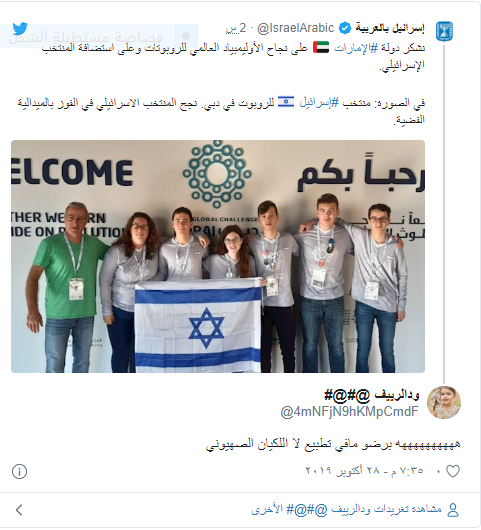
Task: Click the UAE flag emoji
Action: 321,47
